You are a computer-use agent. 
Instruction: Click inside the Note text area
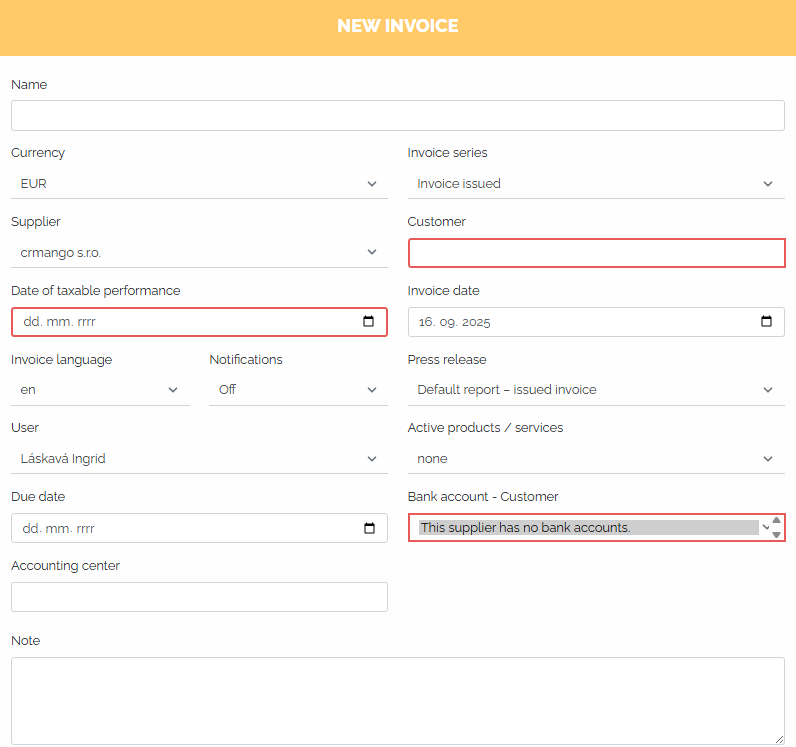pos(398,701)
